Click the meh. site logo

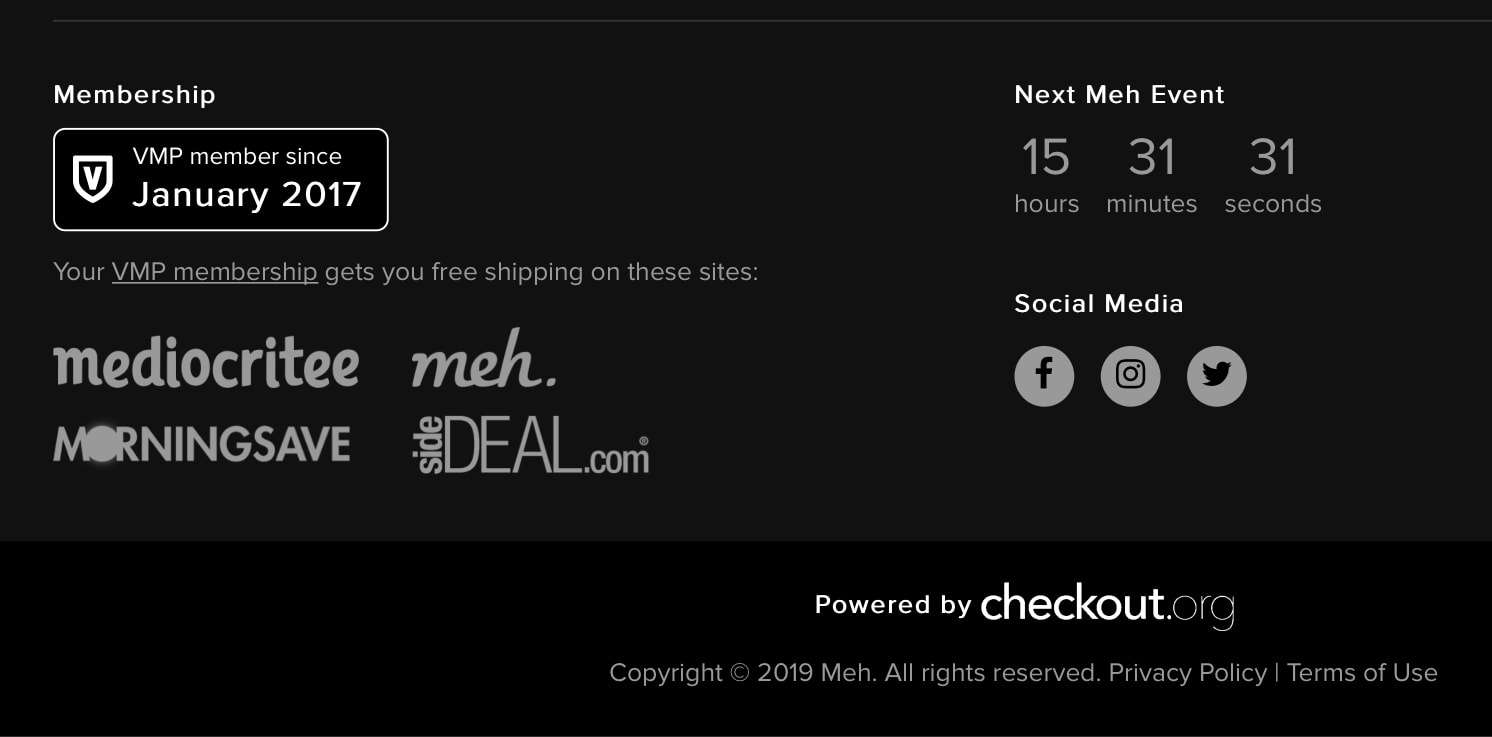[484, 360]
